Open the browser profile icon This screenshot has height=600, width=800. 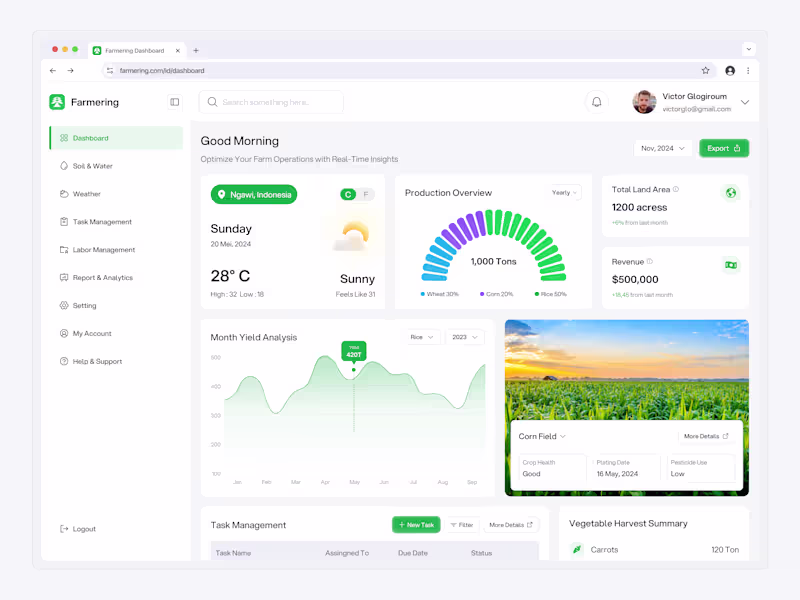click(730, 70)
